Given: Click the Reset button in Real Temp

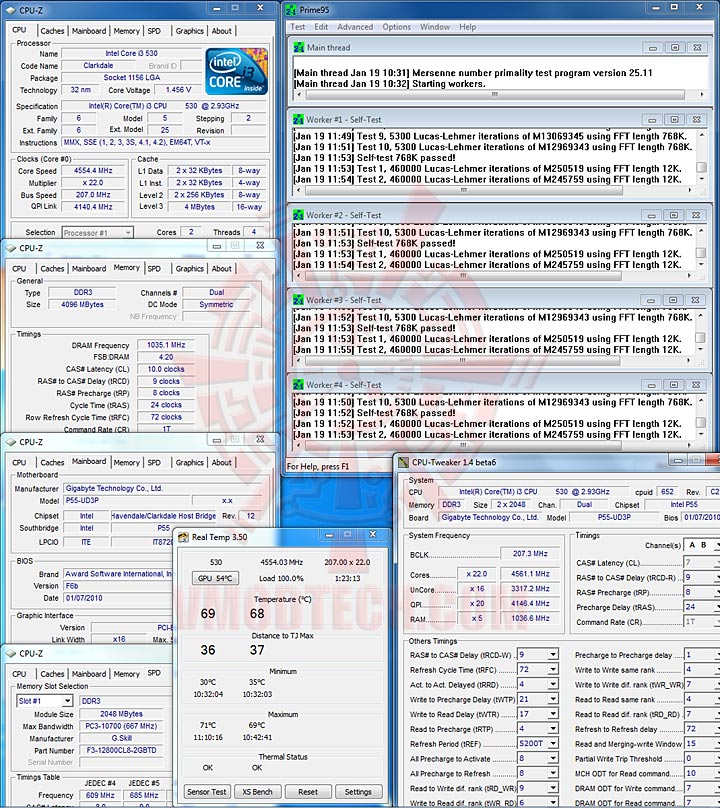Looking at the screenshot, I should point(308,792).
